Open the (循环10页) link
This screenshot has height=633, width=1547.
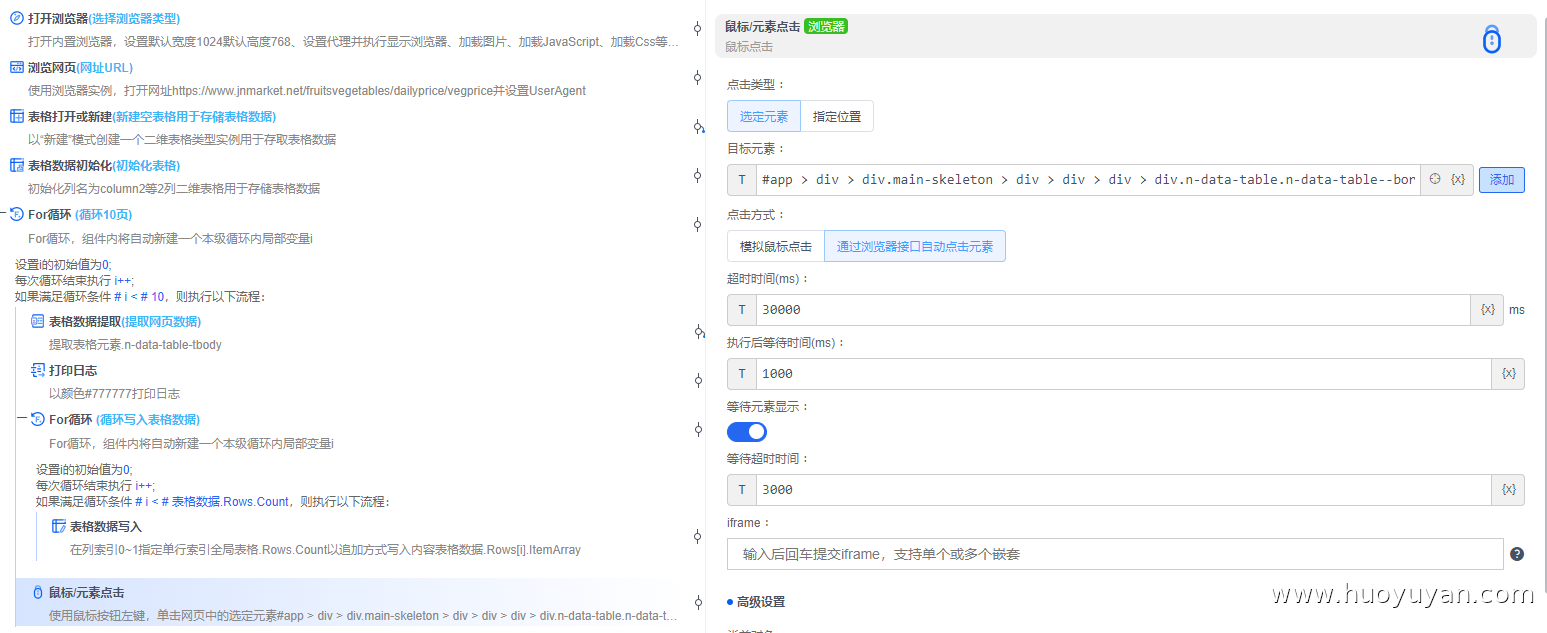[103, 214]
